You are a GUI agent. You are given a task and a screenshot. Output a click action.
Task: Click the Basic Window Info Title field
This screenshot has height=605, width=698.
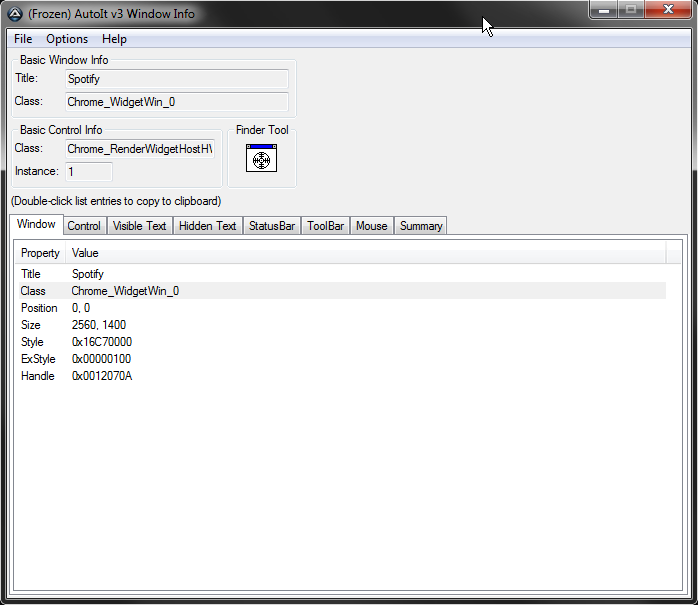[177, 79]
